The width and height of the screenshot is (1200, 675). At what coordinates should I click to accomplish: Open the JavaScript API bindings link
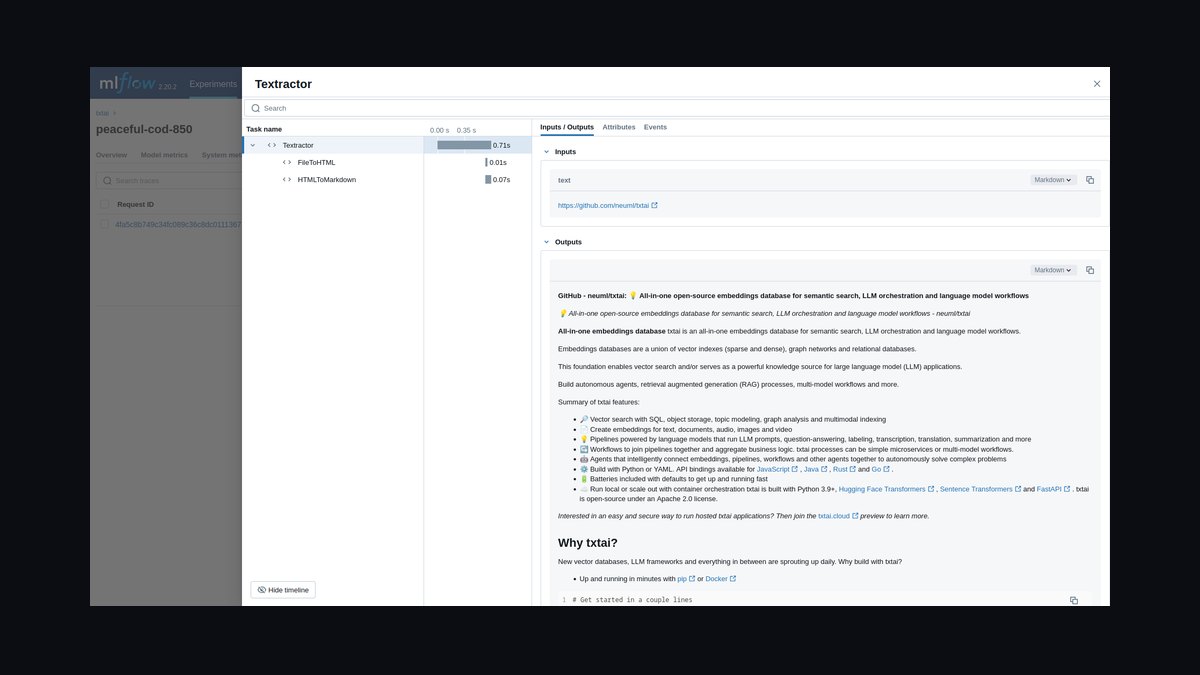777,469
